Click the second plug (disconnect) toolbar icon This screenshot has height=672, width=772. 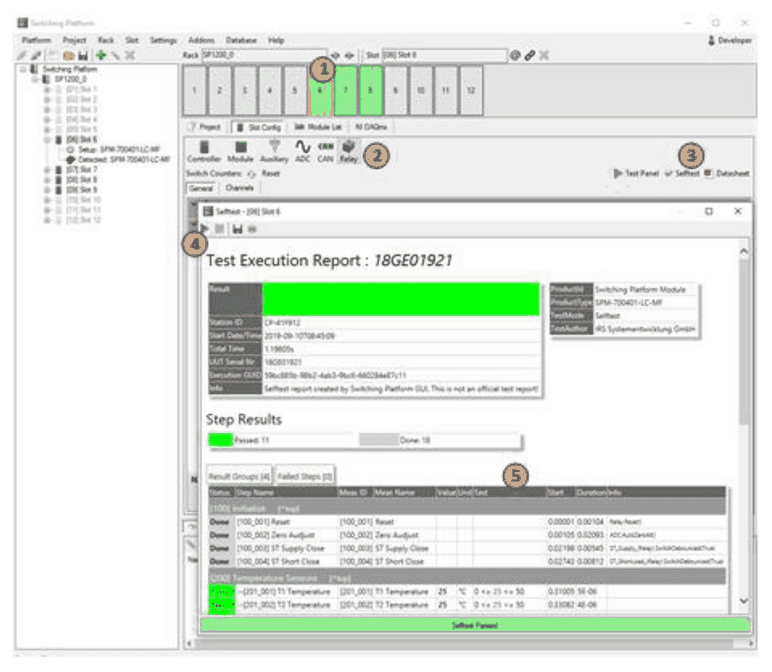35,56
